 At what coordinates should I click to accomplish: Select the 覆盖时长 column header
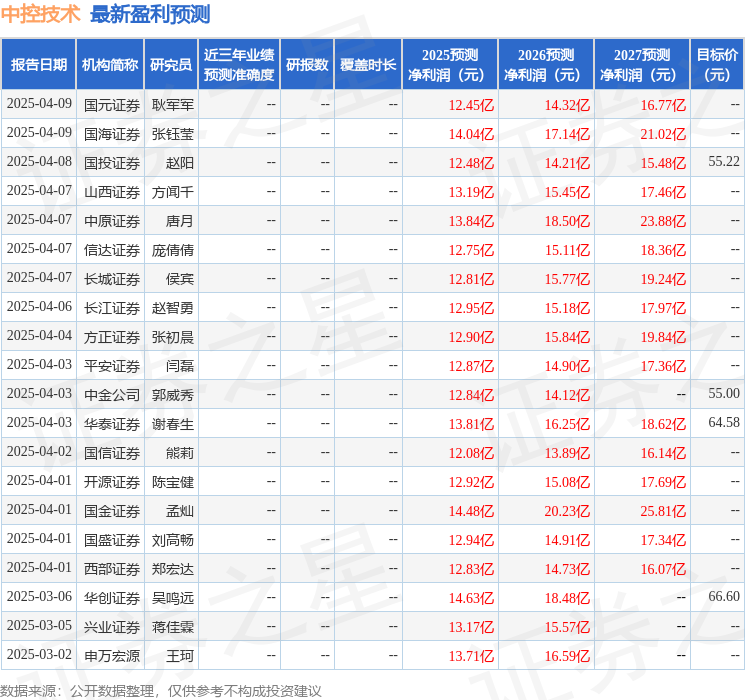pyautogui.click(x=367, y=65)
